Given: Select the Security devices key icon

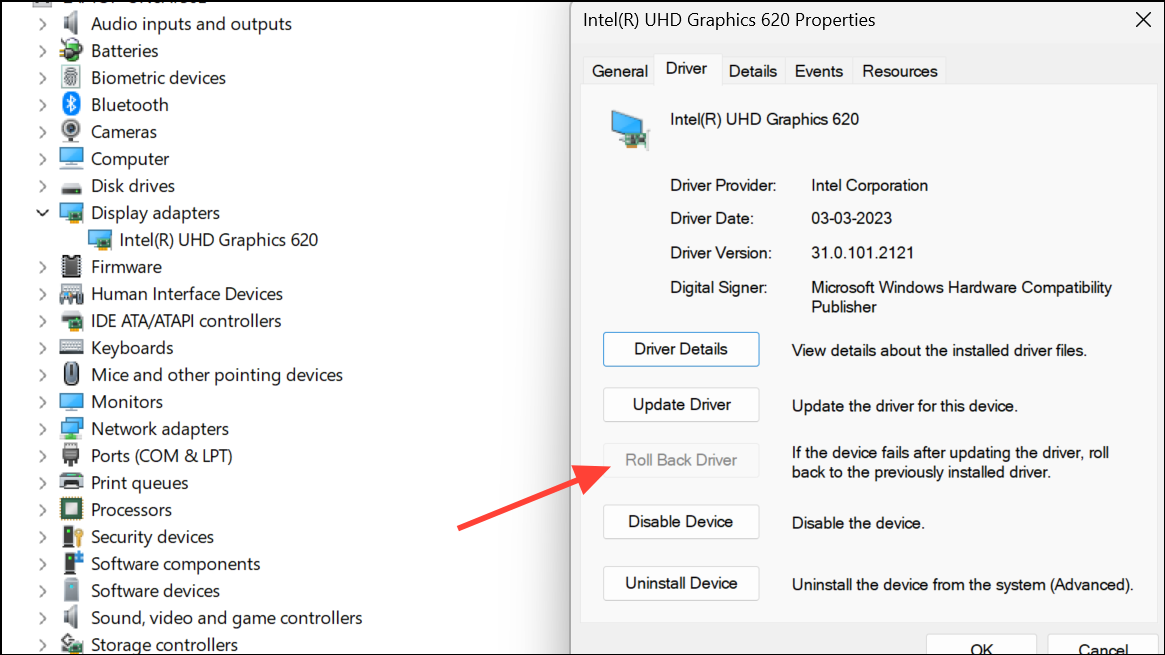Looking at the screenshot, I should pos(71,536).
